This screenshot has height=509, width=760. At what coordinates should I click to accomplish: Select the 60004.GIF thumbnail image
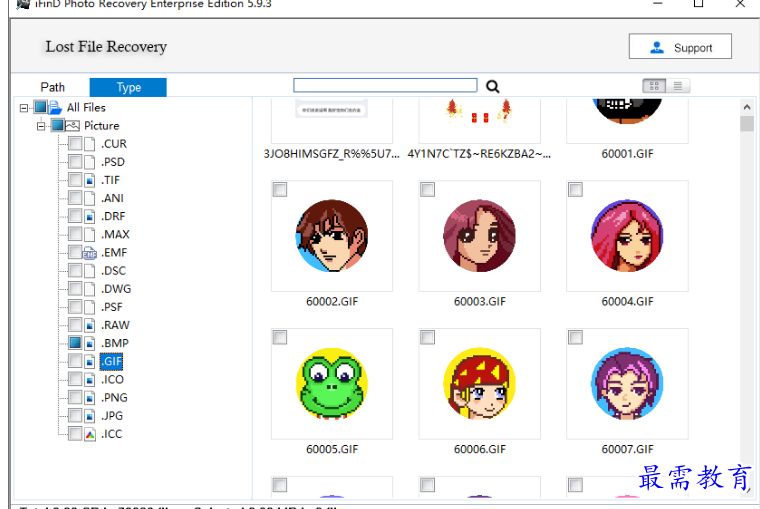627,236
